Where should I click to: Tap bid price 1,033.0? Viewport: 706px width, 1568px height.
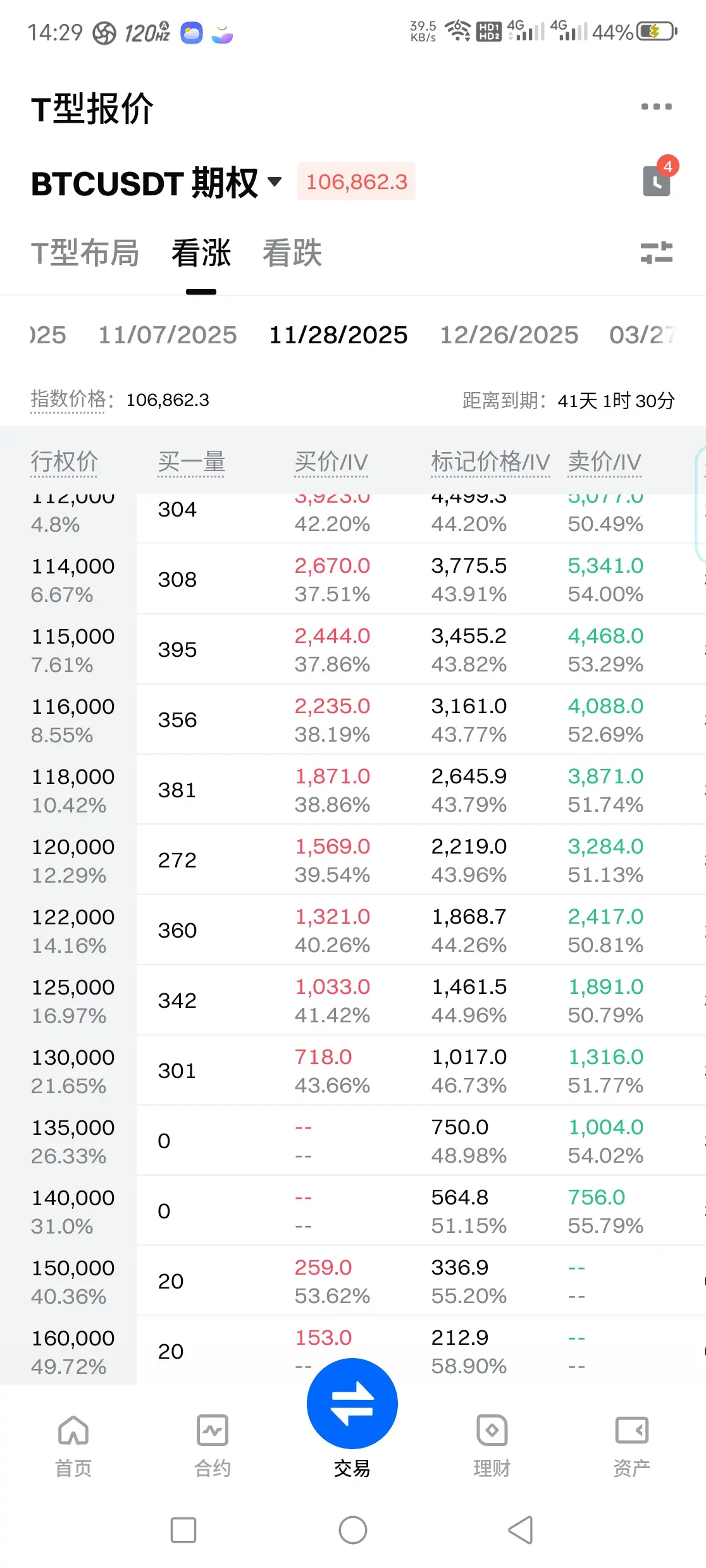332,986
